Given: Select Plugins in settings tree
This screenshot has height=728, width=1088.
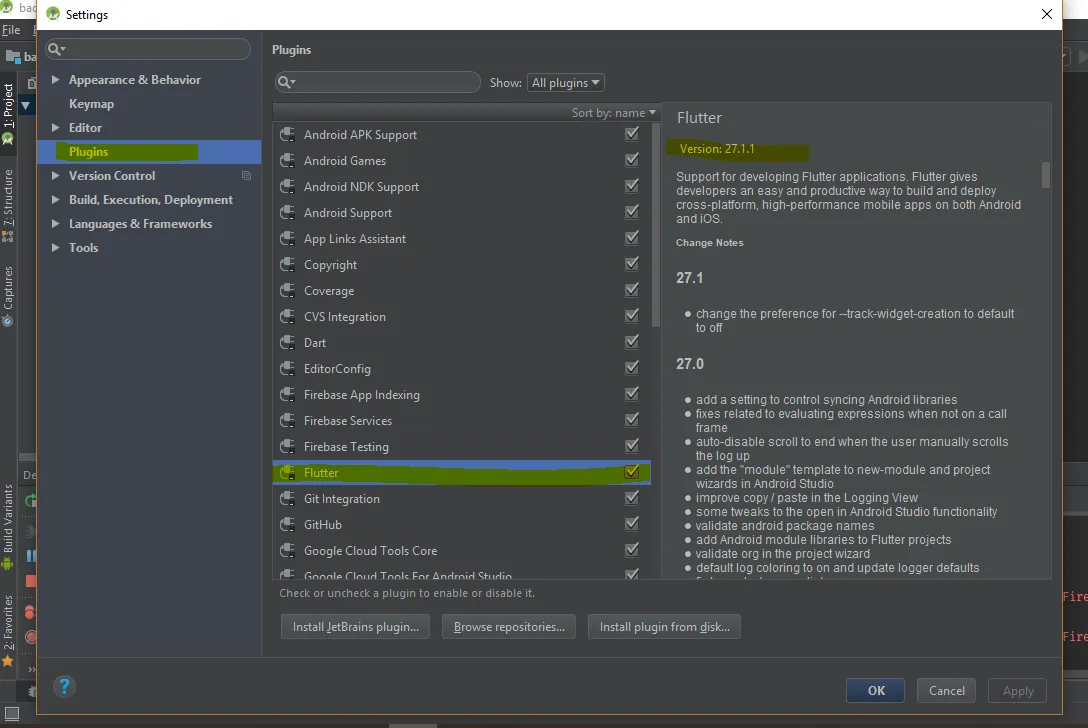Looking at the screenshot, I should 149,152.
